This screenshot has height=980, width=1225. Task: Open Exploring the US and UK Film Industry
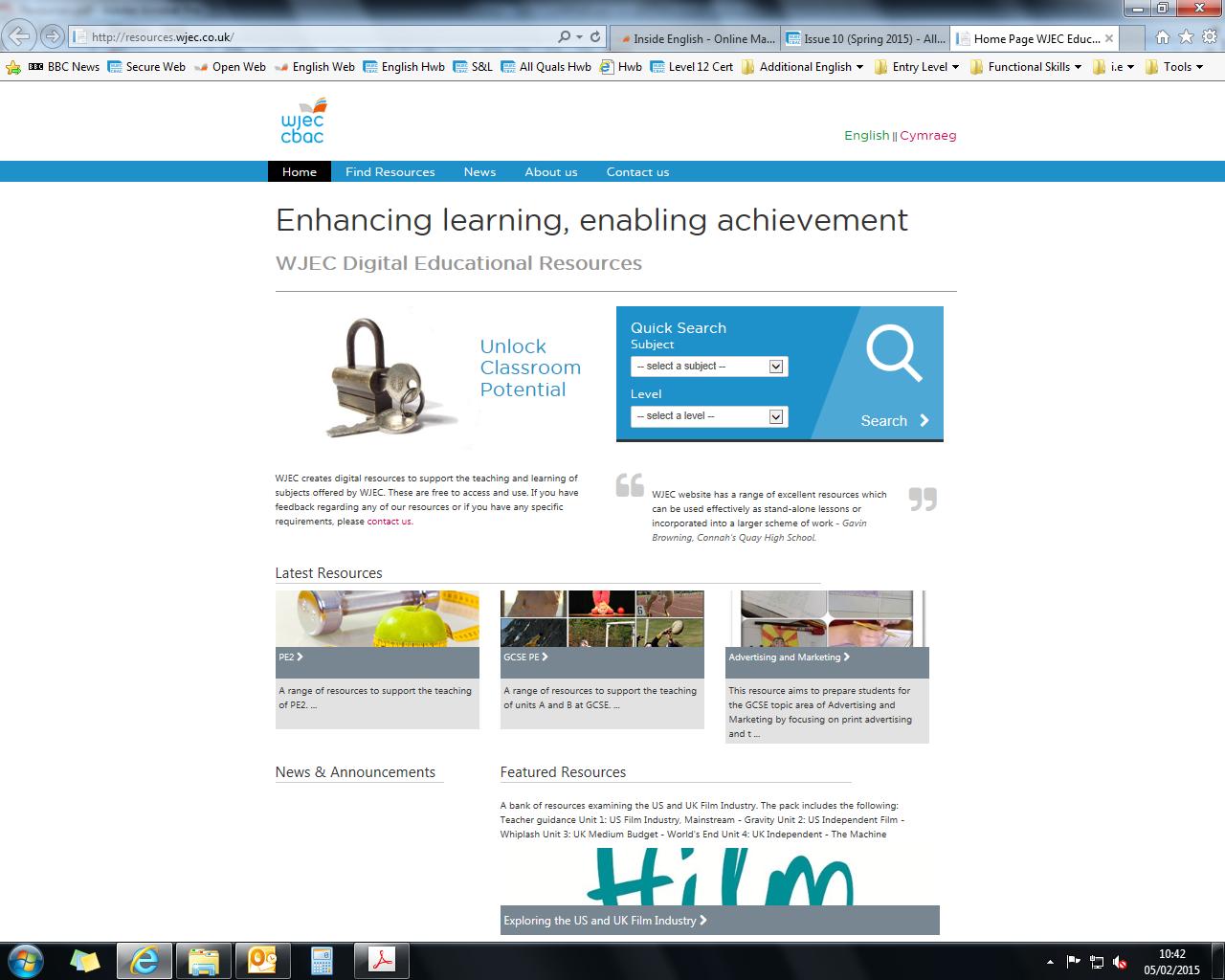click(606, 921)
